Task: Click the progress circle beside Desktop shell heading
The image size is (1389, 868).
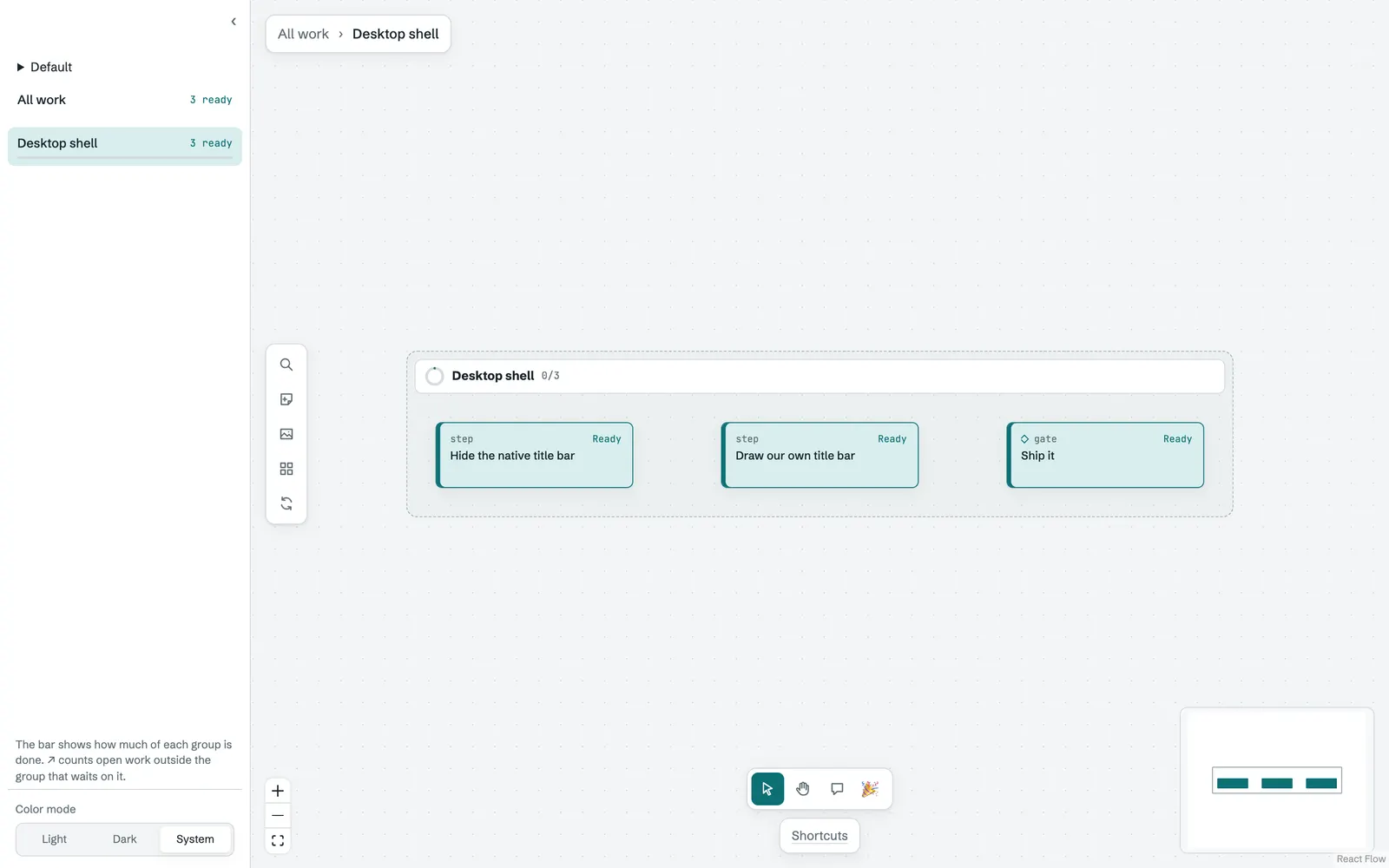Action: coord(435,376)
